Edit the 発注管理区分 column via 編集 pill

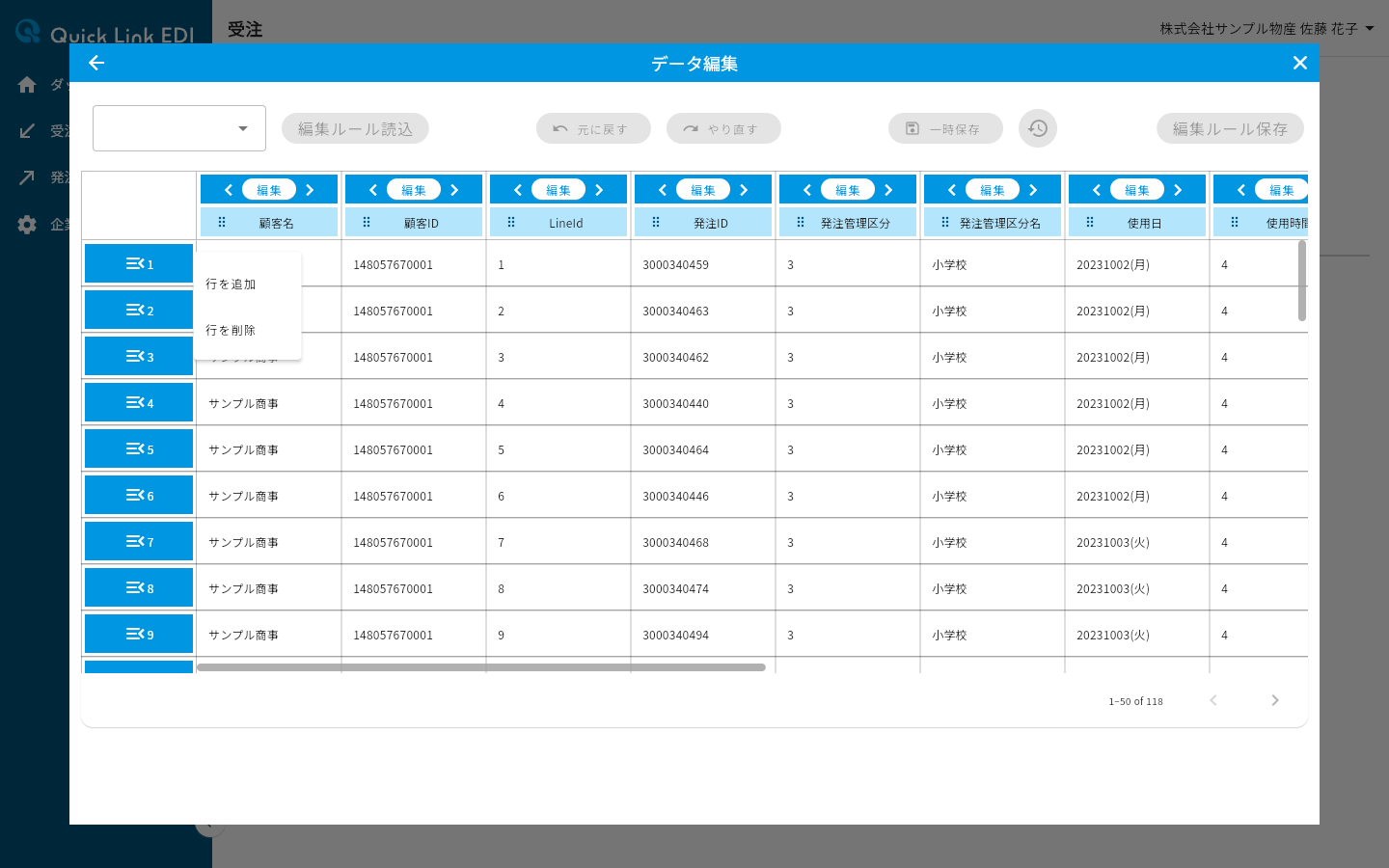848,190
